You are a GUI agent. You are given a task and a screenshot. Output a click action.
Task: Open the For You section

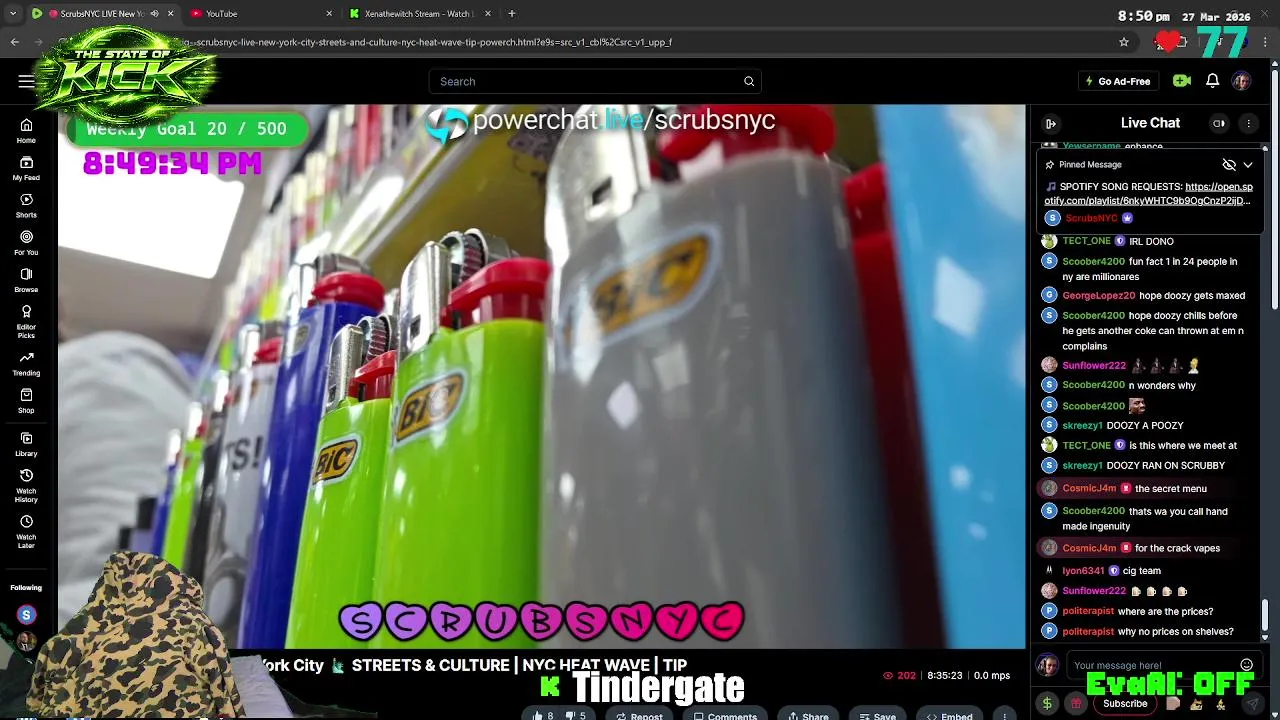pyautogui.click(x=26, y=243)
